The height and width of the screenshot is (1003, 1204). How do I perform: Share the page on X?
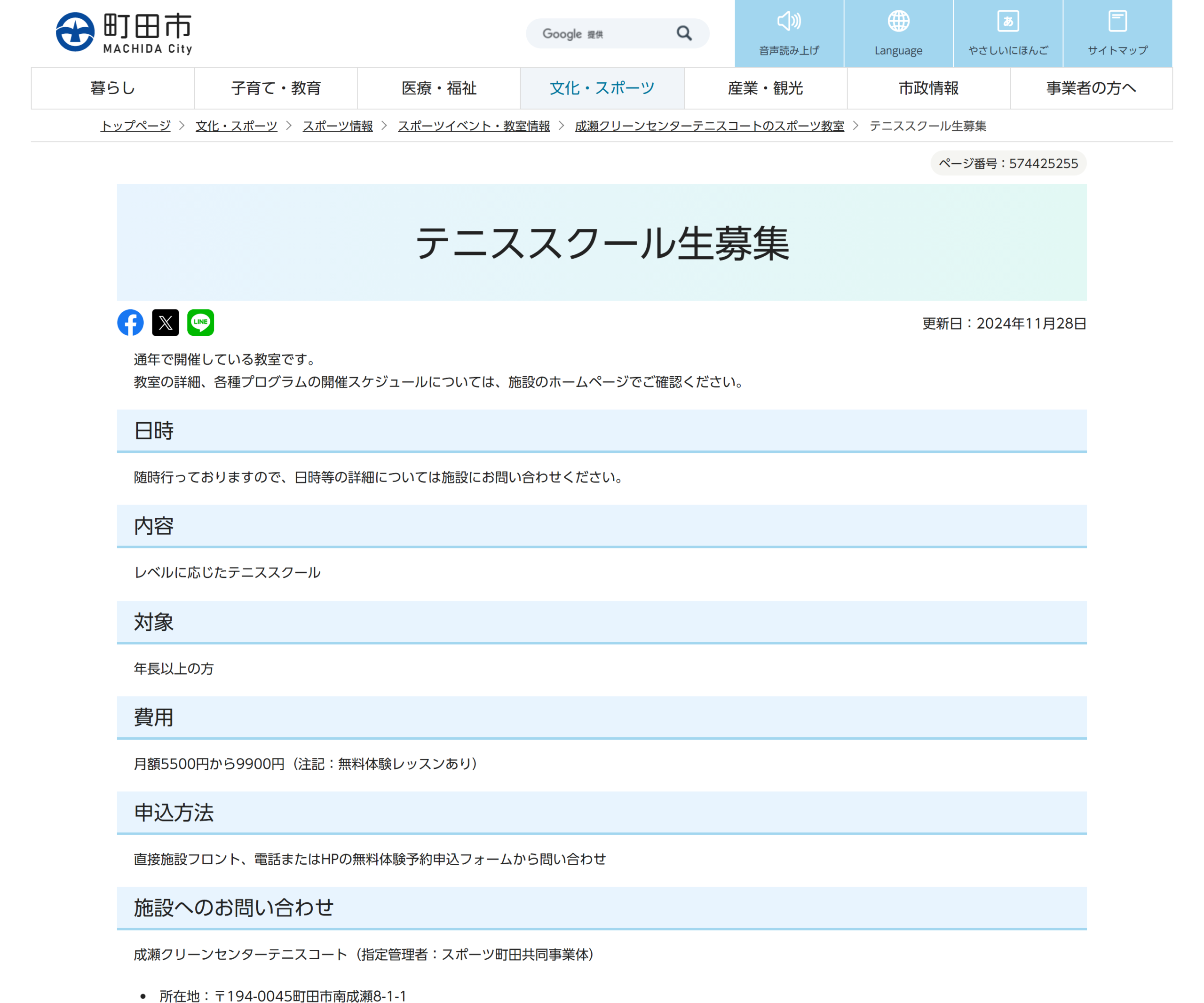(x=165, y=323)
